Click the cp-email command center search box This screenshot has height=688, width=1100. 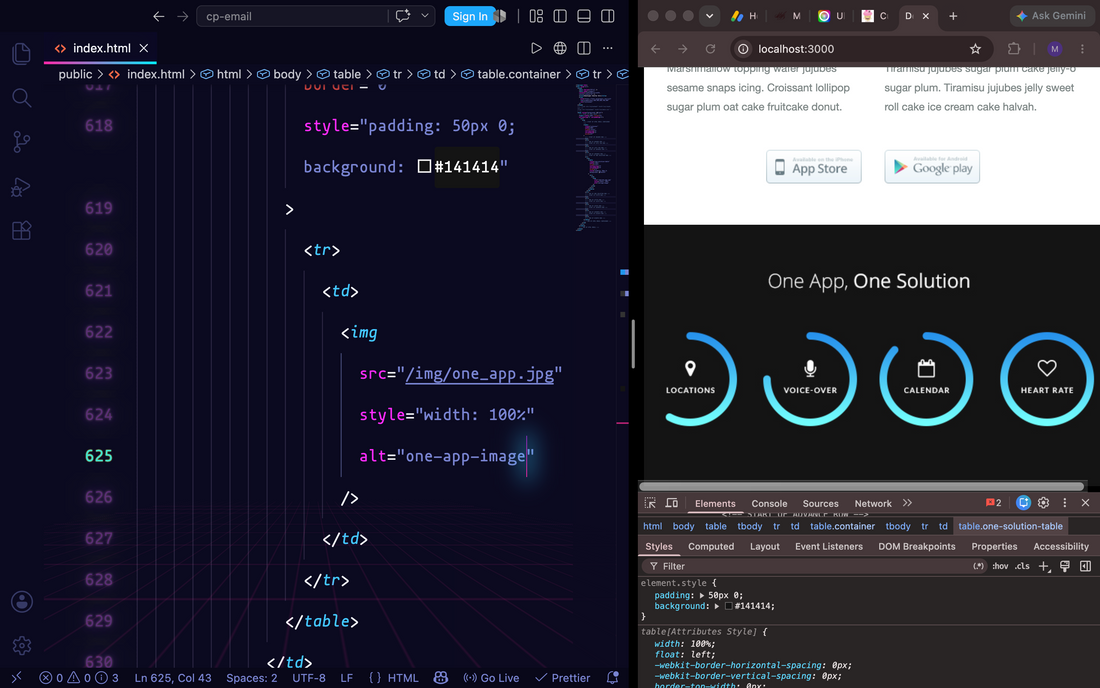(292, 16)
